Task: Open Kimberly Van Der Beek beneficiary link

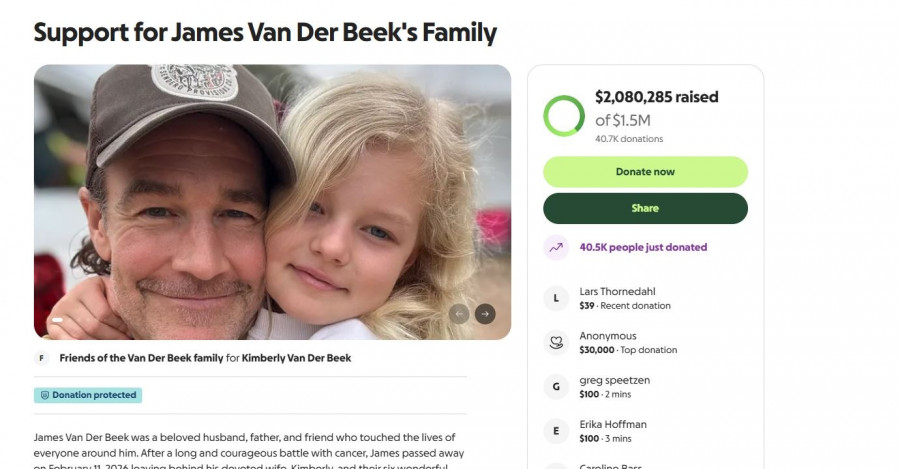Action: [x=296, y=358]
